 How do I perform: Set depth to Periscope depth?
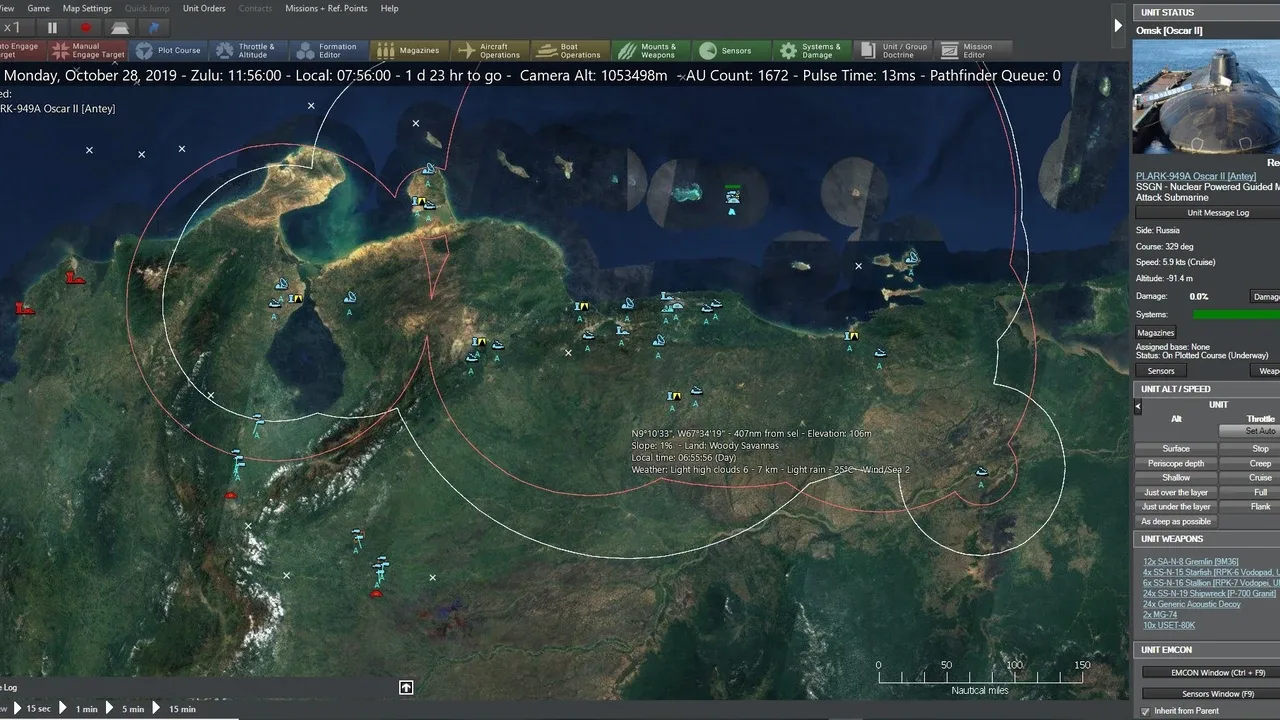[1176, 463]
